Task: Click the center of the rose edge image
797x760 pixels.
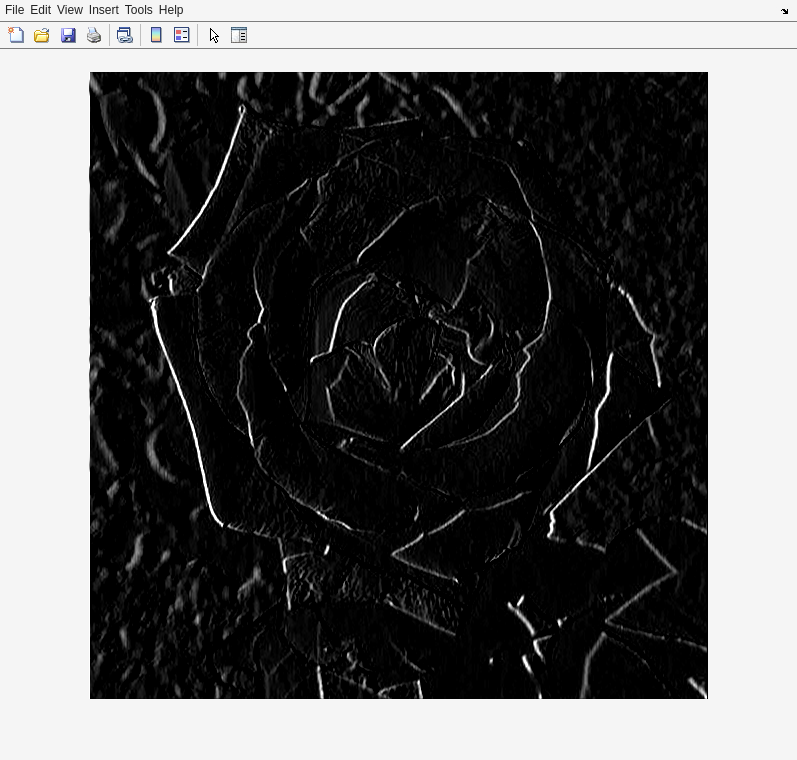Action: tap(399, 385)
